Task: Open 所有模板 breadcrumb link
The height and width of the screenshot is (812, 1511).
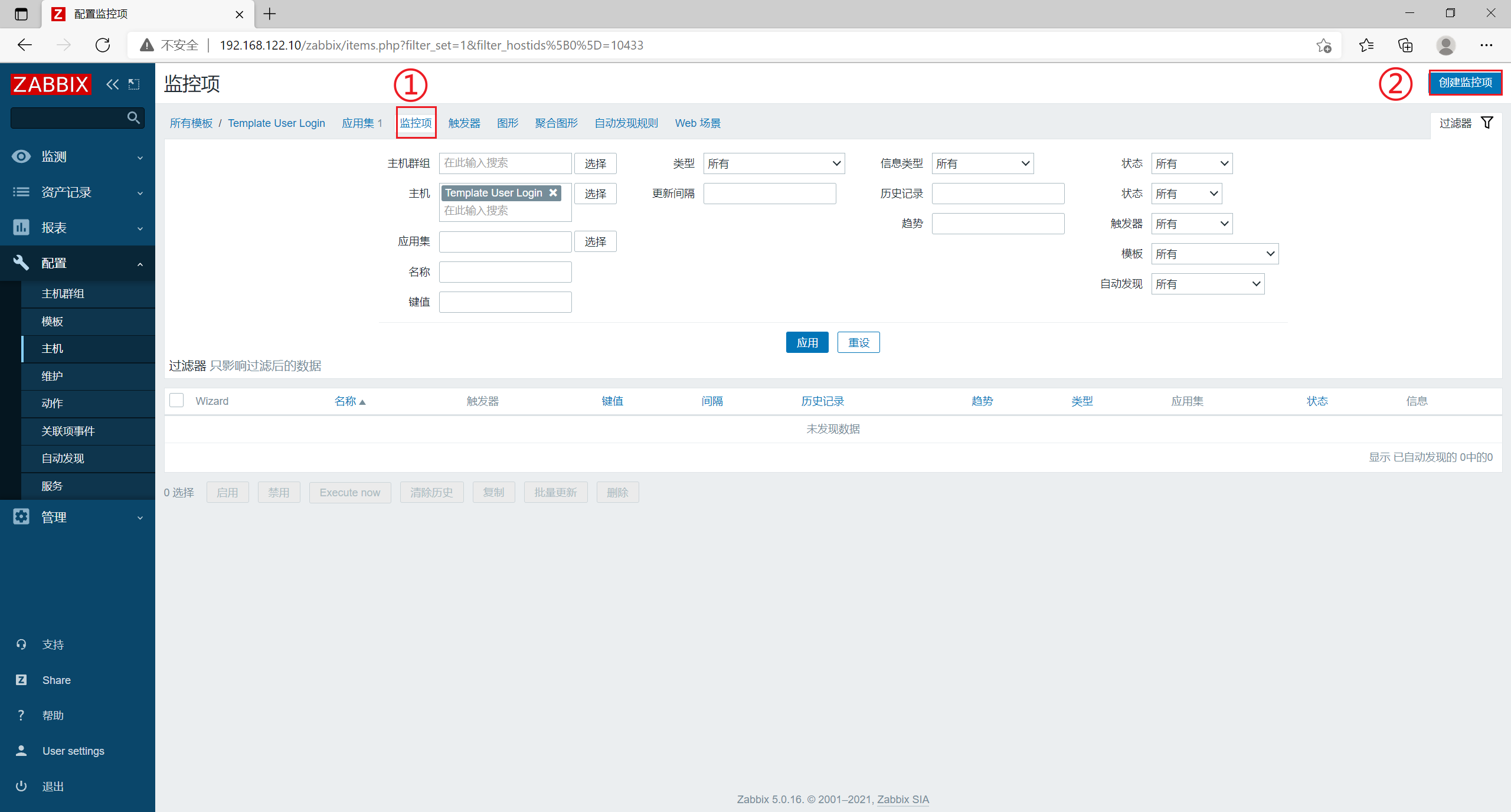Action: pos(191,123)
